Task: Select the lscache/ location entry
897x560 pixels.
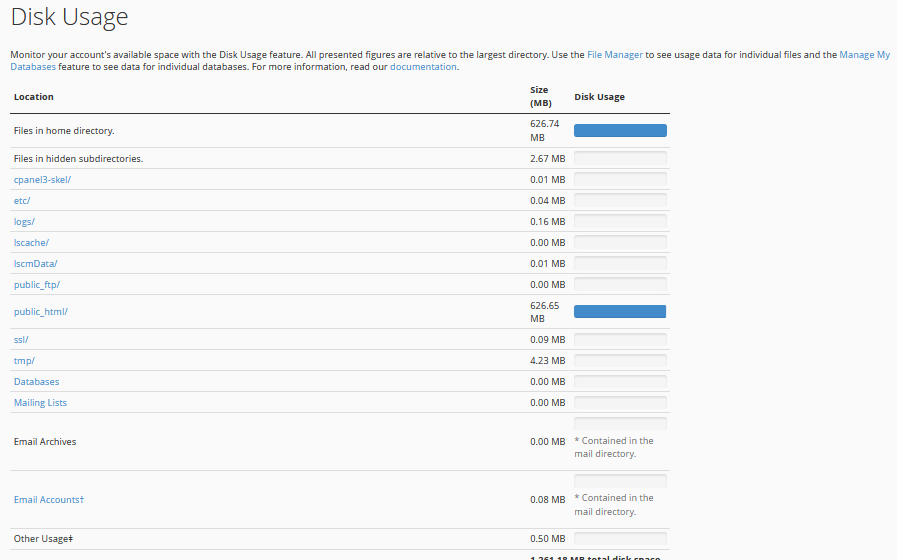Action: tap(31, 243)
